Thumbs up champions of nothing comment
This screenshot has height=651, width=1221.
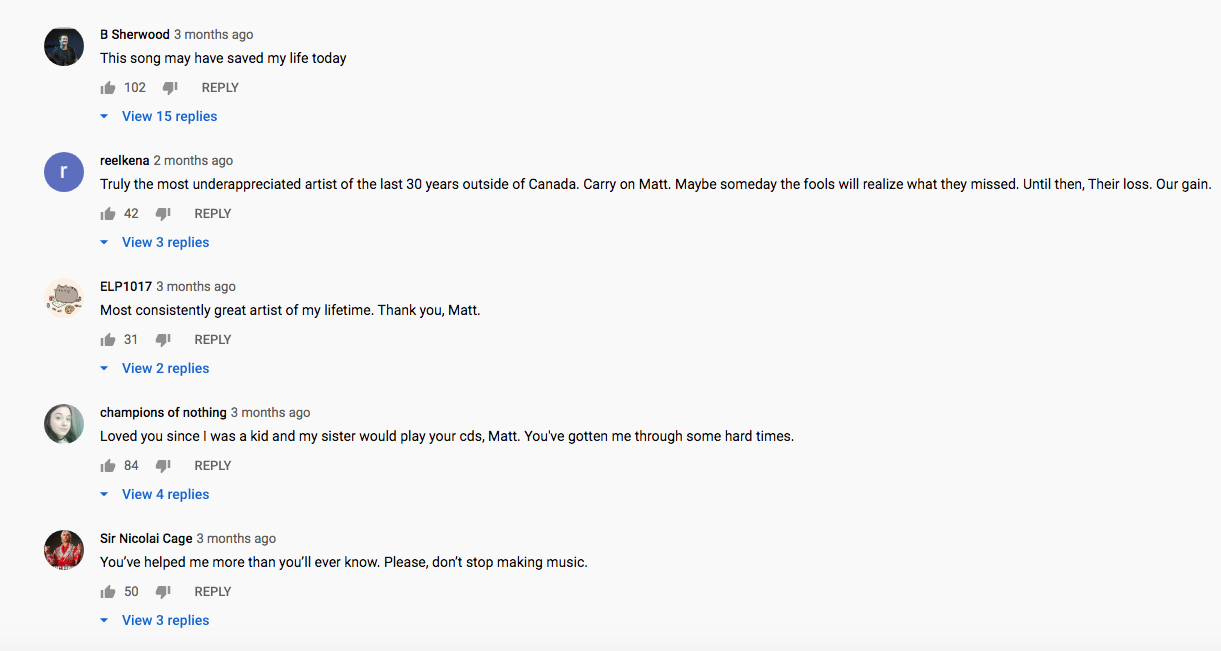pos(108,466)
